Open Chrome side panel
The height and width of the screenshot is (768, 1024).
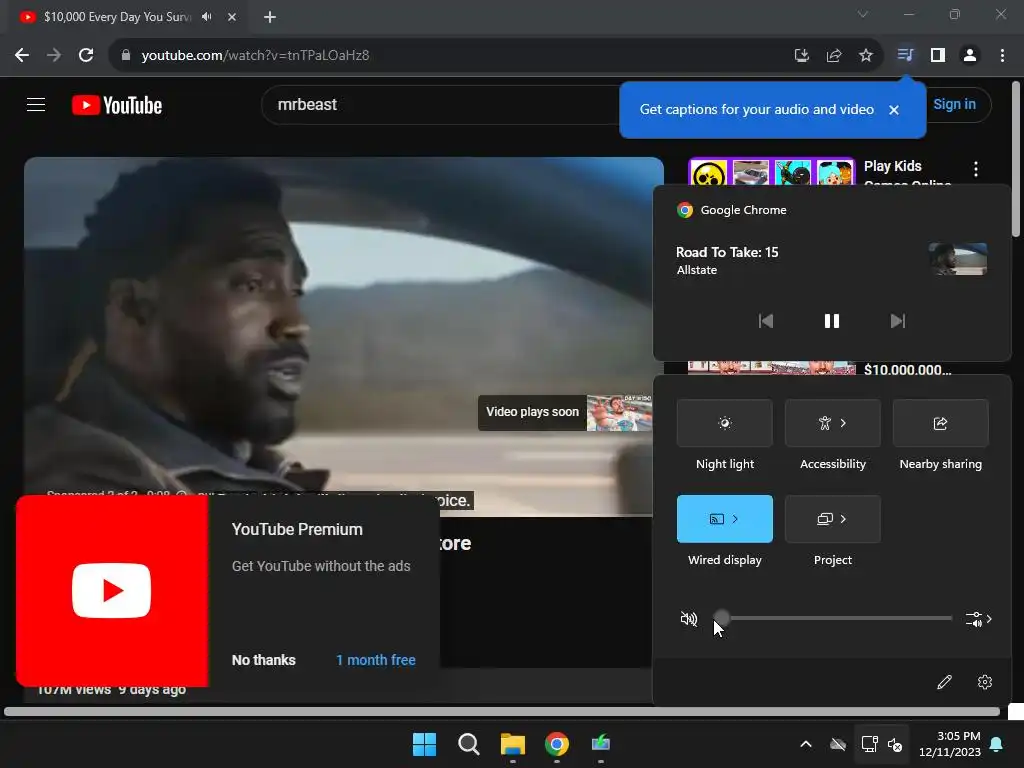pyautogui.click(x=938, y=56)
